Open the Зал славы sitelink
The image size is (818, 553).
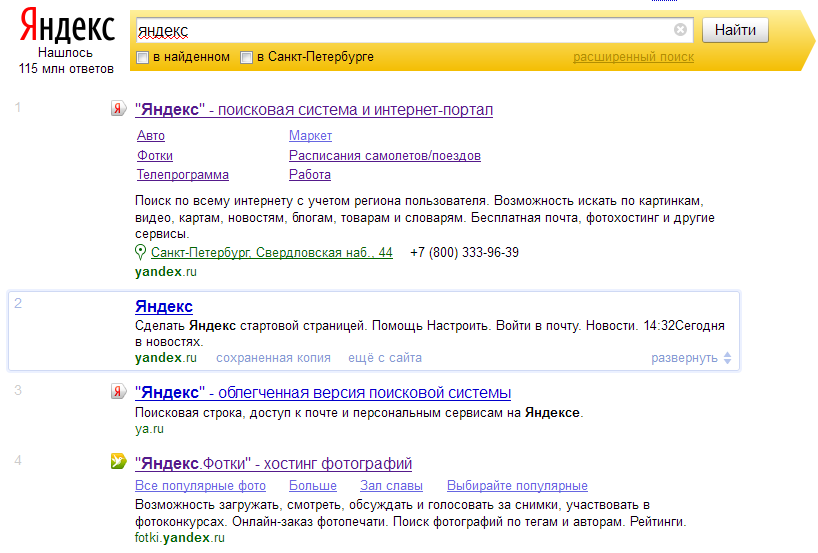click(391, 486)
